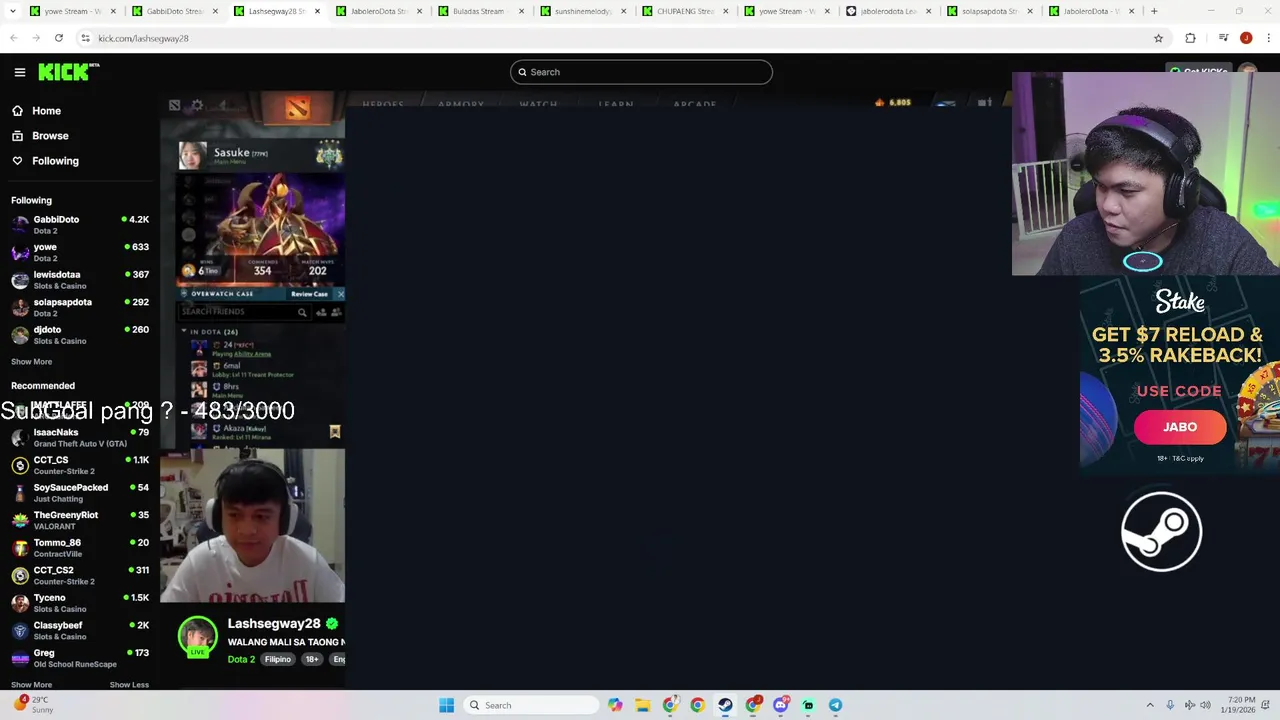Open File Explorer from taskbar

pyautogui.click(x=643, y=705)
